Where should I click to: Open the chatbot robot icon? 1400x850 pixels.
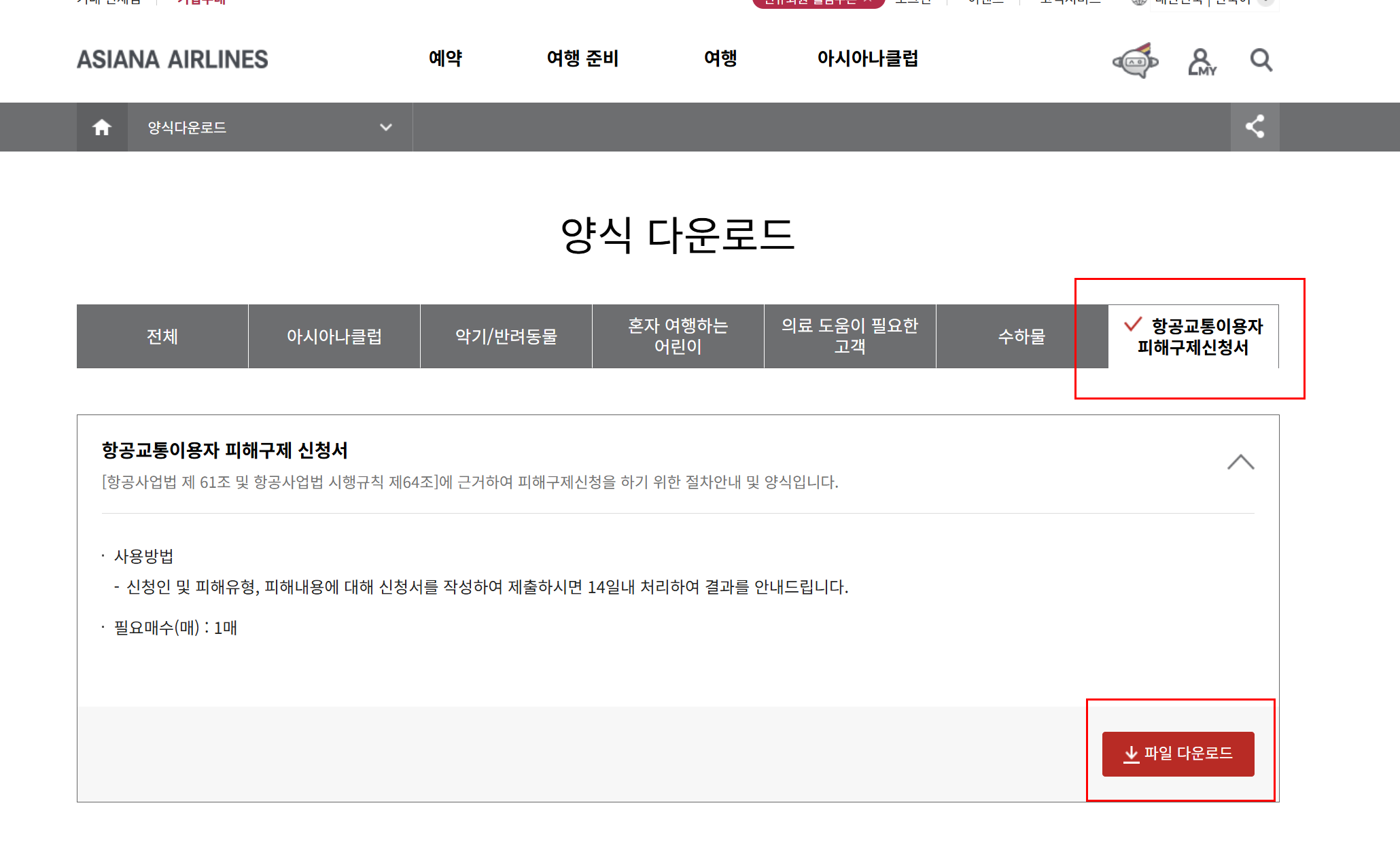[1135, 61]
